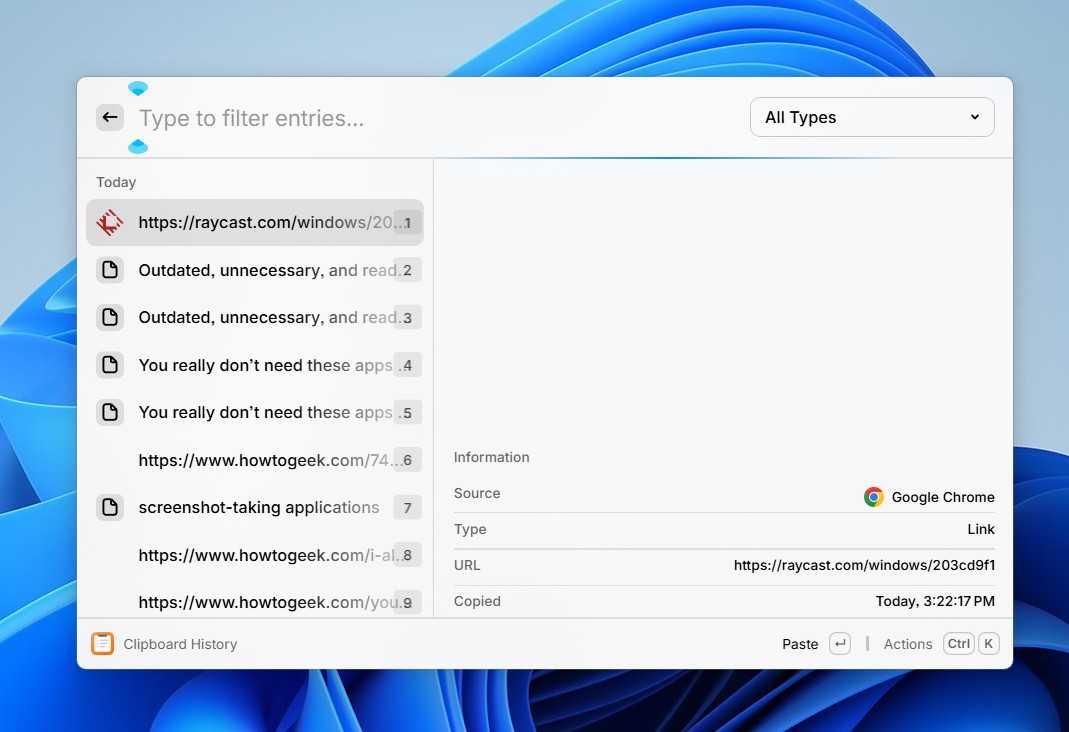Screen dimensions: 1069x732
Task: Click the document icon beside 'screenshot-taking applications'
Action: click(x=110, y=507)
